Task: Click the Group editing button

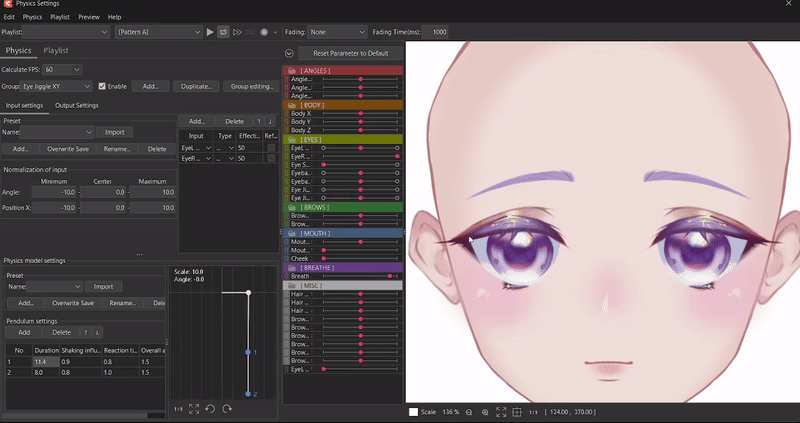Action: point(250,87)
